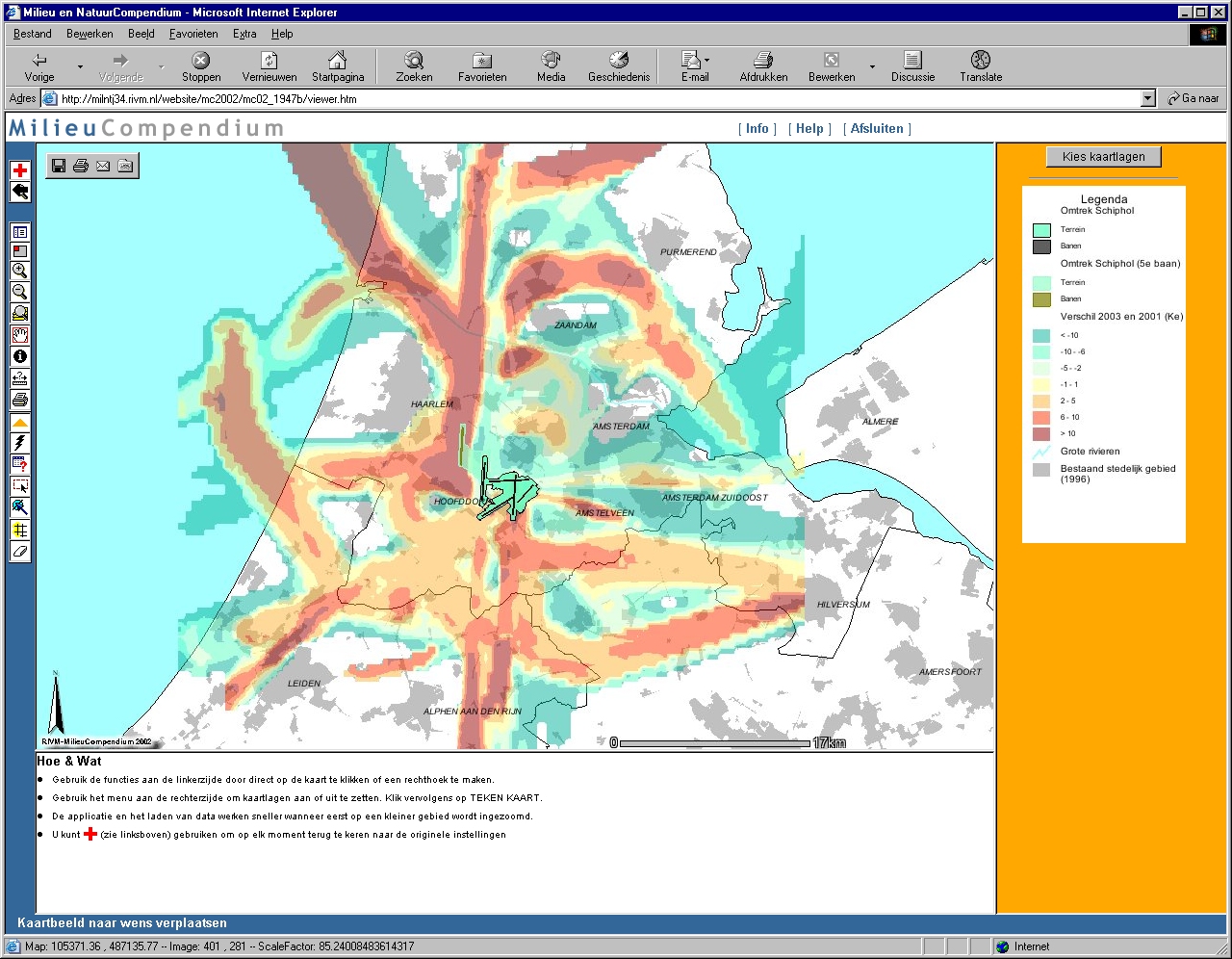Screen dimensions: 1232x959
Task: Choose the measure distance ruler tool
Action: [x=19, y=378]
